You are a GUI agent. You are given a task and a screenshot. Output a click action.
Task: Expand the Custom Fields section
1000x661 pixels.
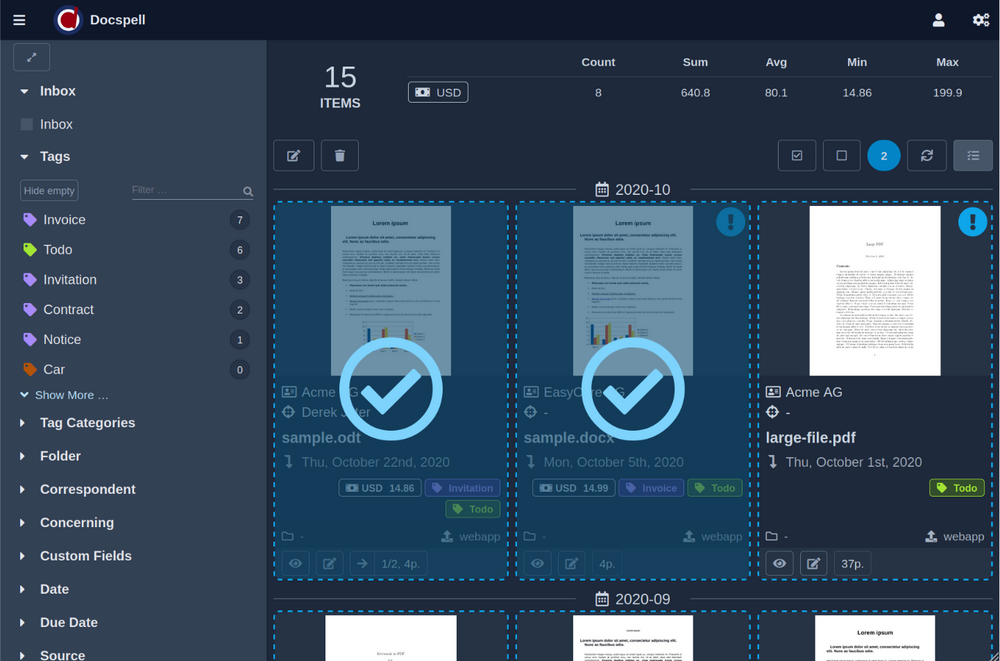tap(85, 556)
